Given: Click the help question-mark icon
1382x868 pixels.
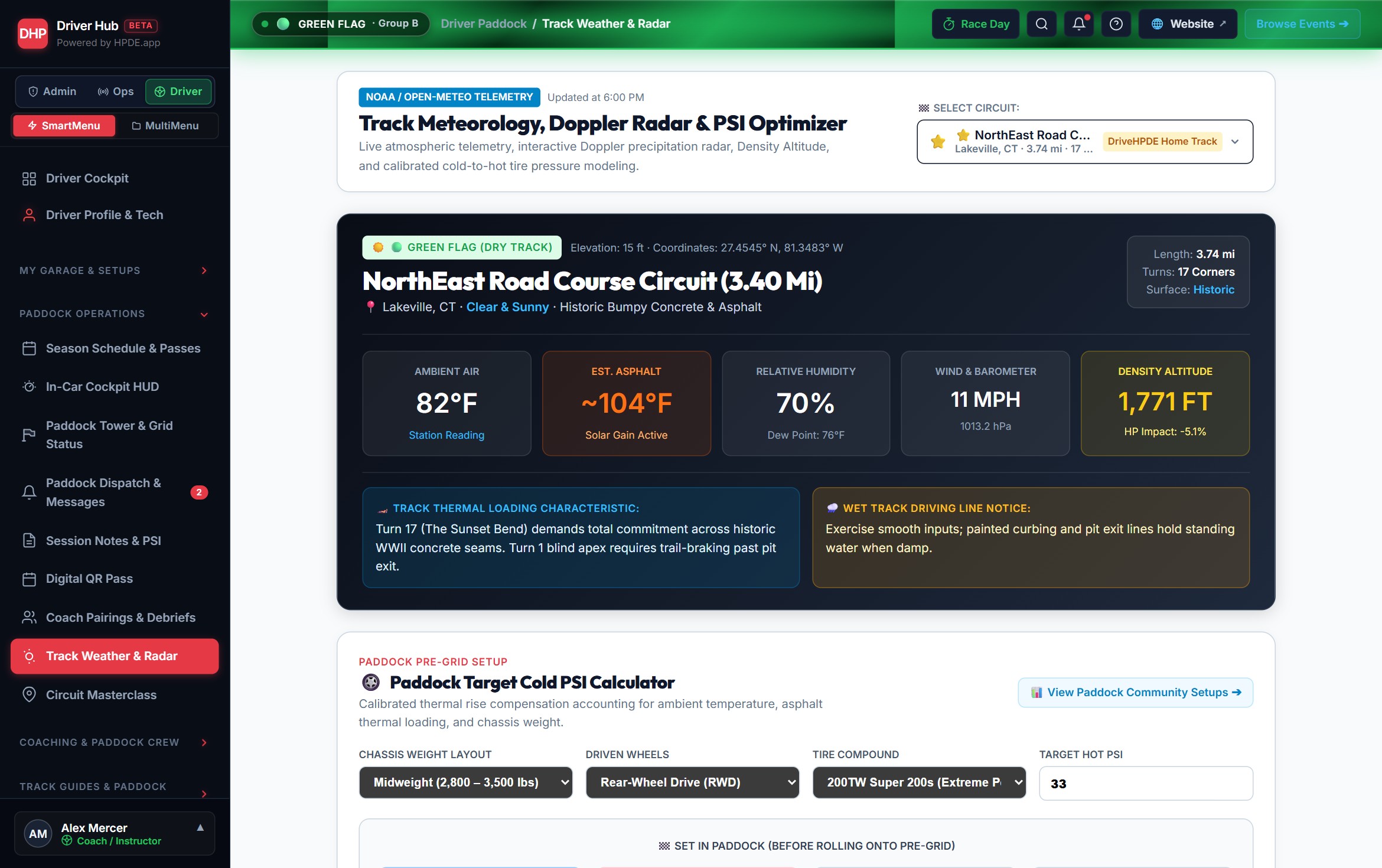Looking at the screenshot, I should click(1116, 24).
